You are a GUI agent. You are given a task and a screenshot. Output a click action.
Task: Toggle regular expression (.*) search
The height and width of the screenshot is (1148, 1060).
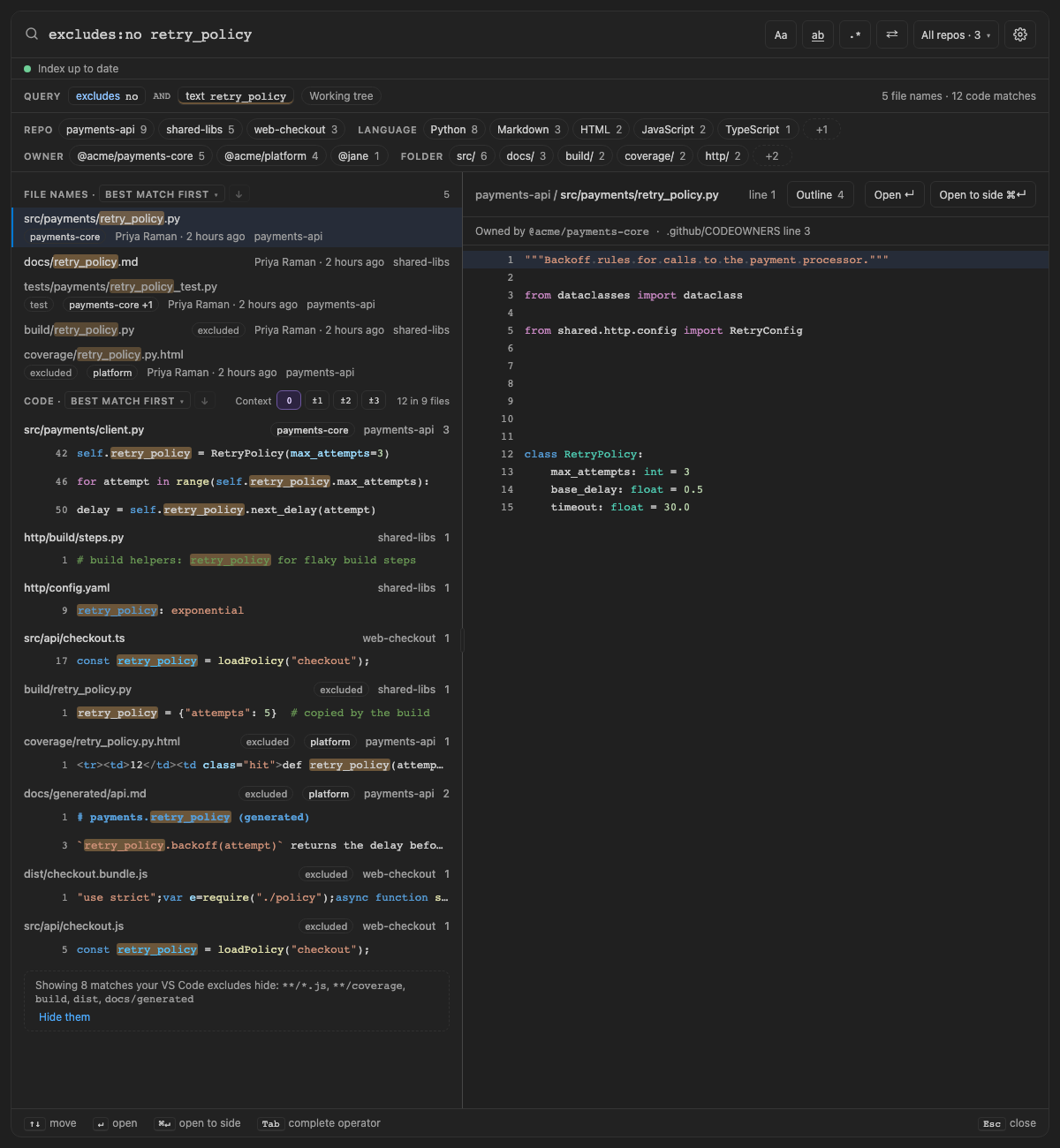855,34
